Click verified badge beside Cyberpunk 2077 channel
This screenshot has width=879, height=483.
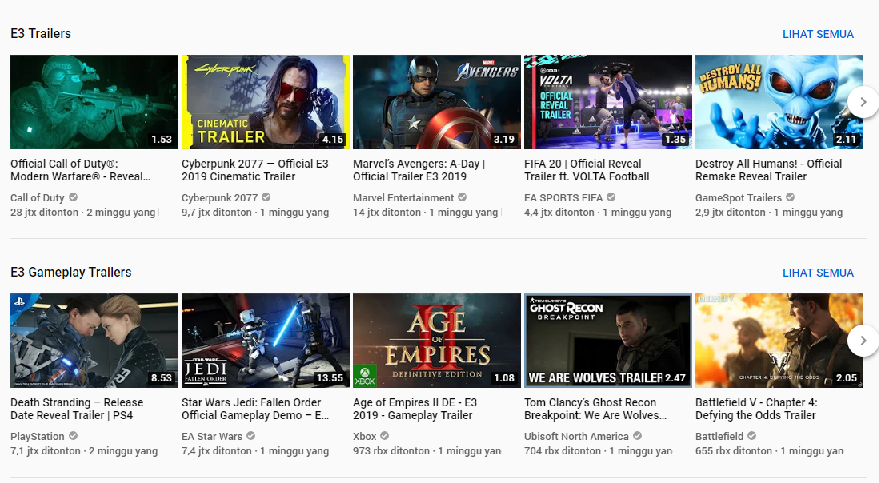[266, 197]
